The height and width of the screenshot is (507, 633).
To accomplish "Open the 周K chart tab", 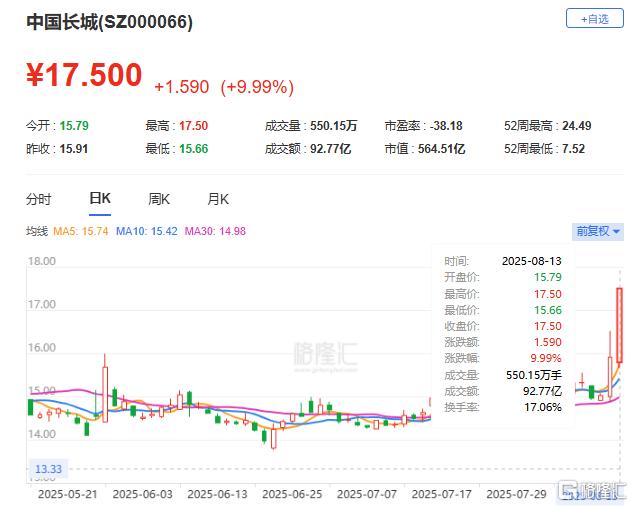I will 159,199.
